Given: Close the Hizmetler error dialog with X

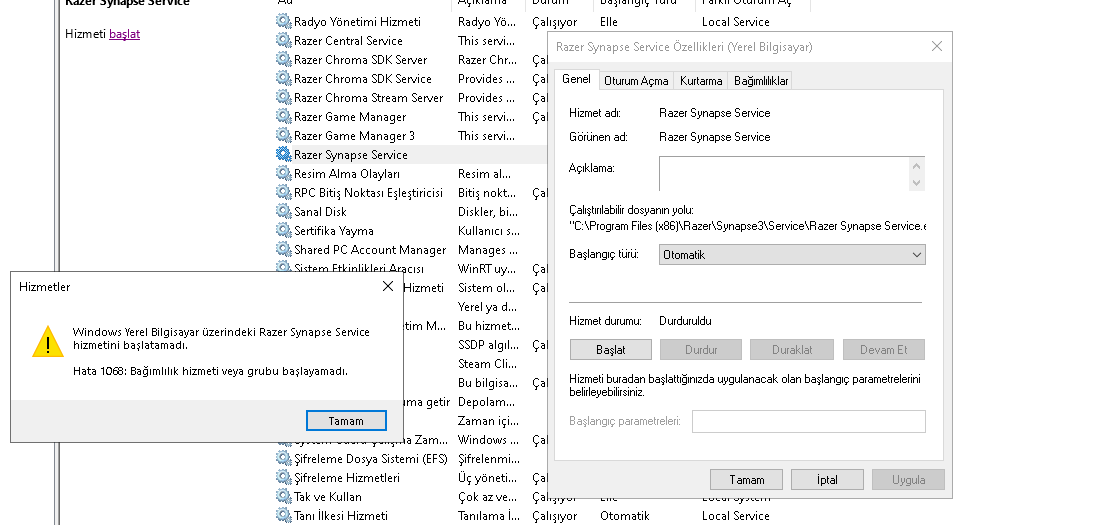Looking at the screenshot, I should pos(388,286).
